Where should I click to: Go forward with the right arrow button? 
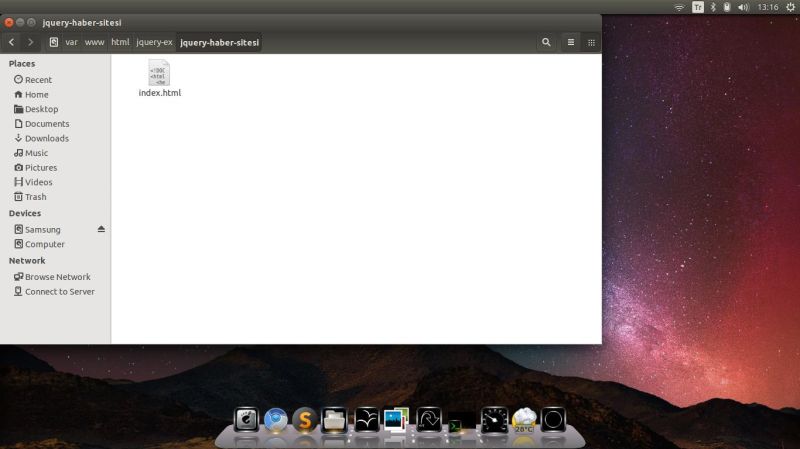(30, 42)
